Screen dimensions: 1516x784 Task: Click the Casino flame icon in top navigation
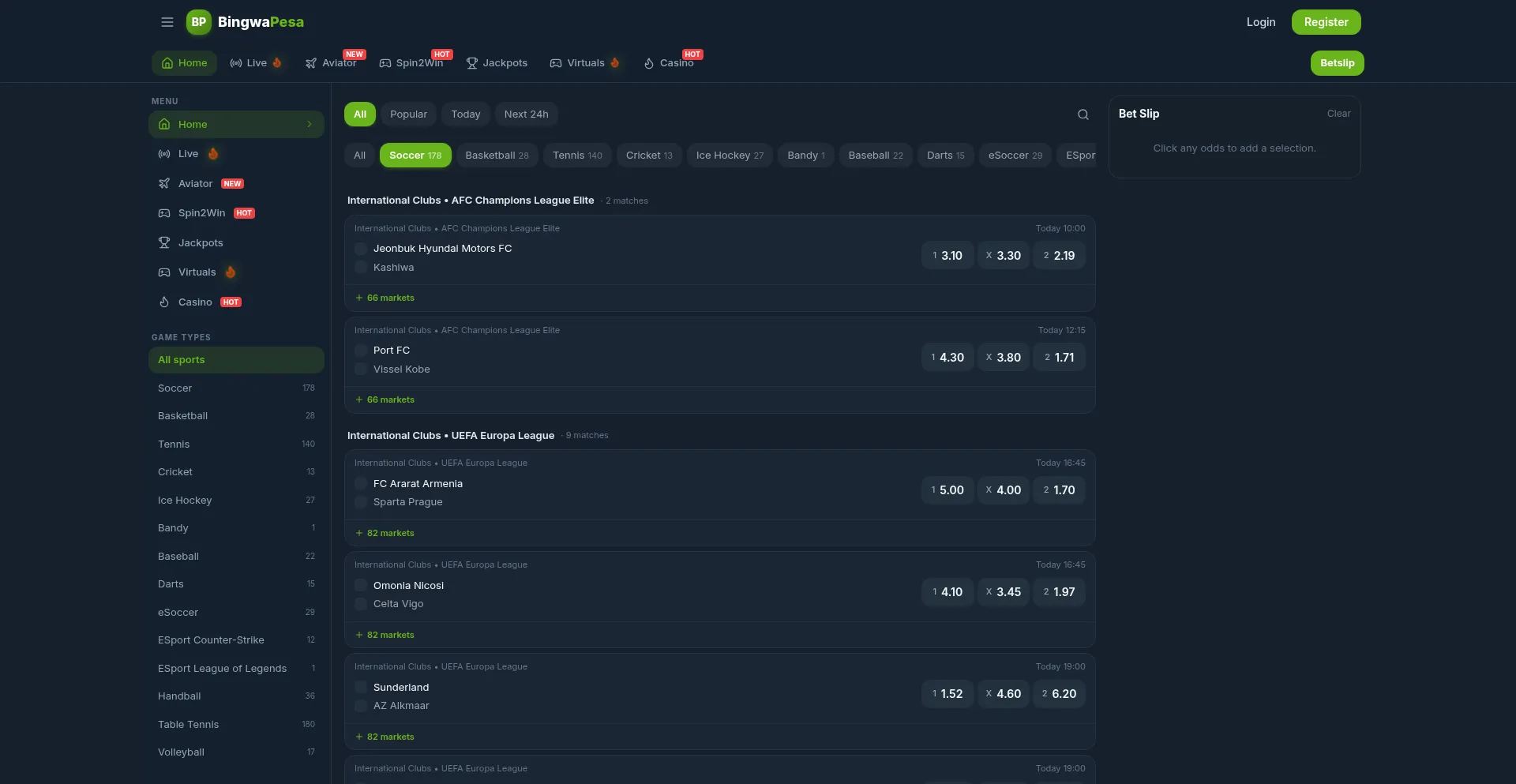[x=649, y=63]
